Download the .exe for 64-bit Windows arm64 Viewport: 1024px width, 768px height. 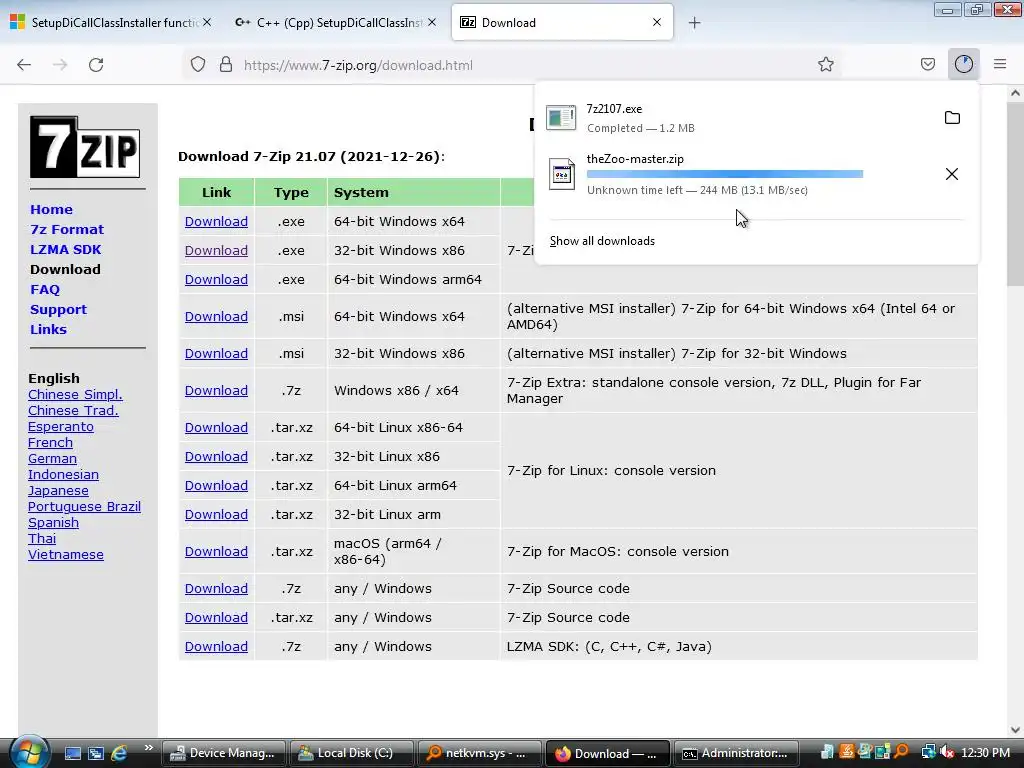pos(216,280)
